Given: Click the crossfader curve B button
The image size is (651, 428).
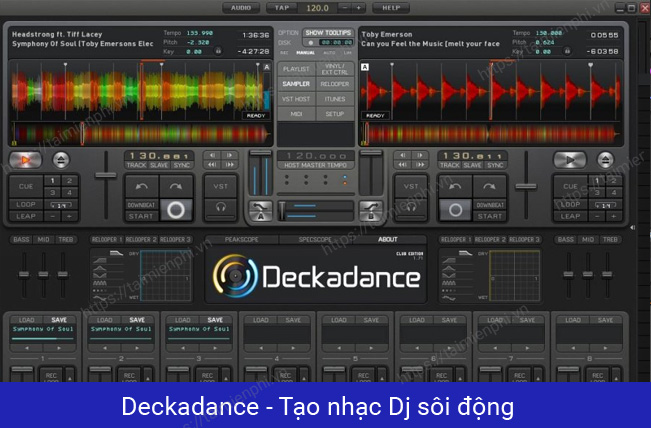Looking at the screenshot, I should 371,211.
